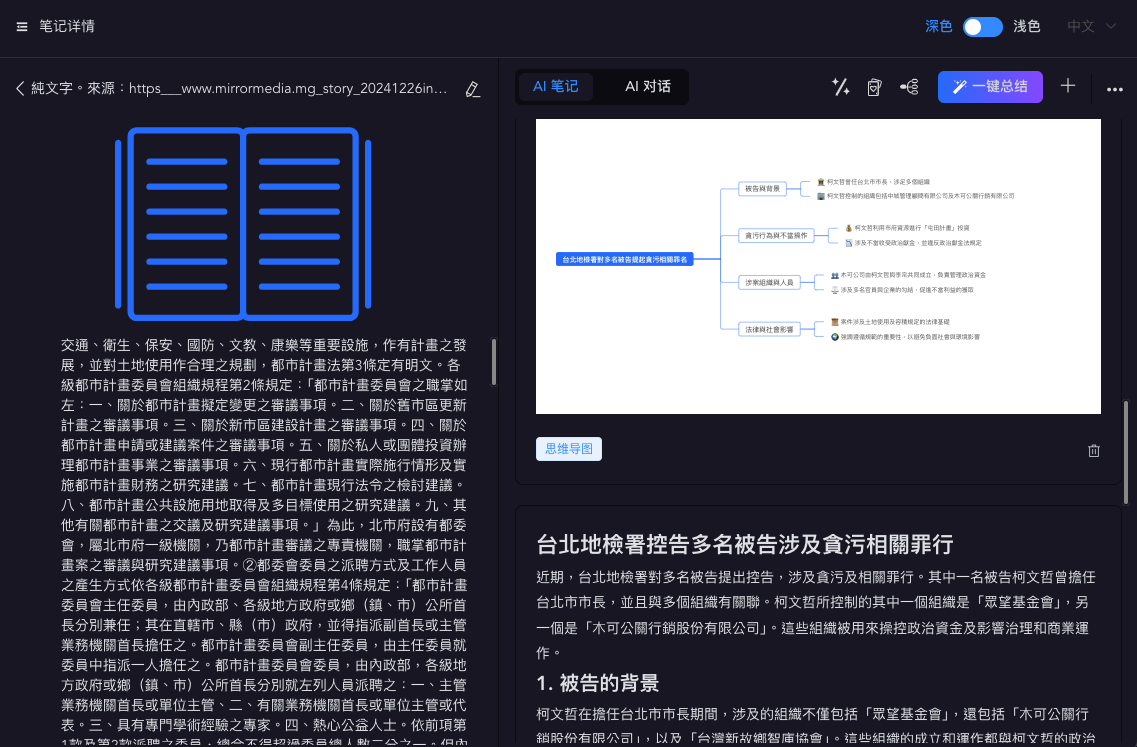Open the clipboard notes icon in toolbar
1137x747 pixels.
(875, 87)
